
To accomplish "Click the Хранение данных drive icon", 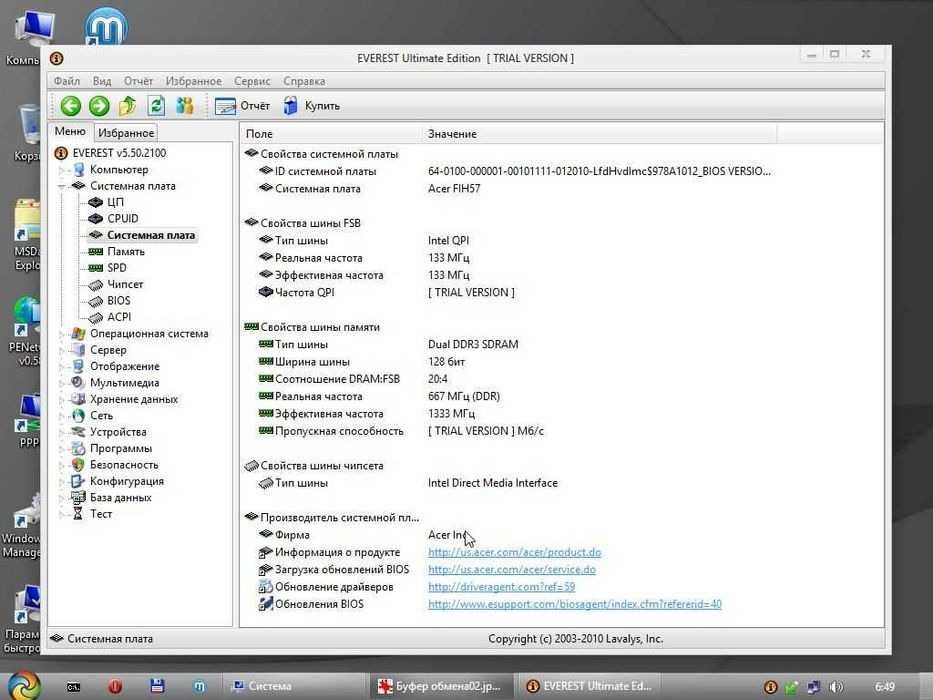I will click(x=78, y=399).
